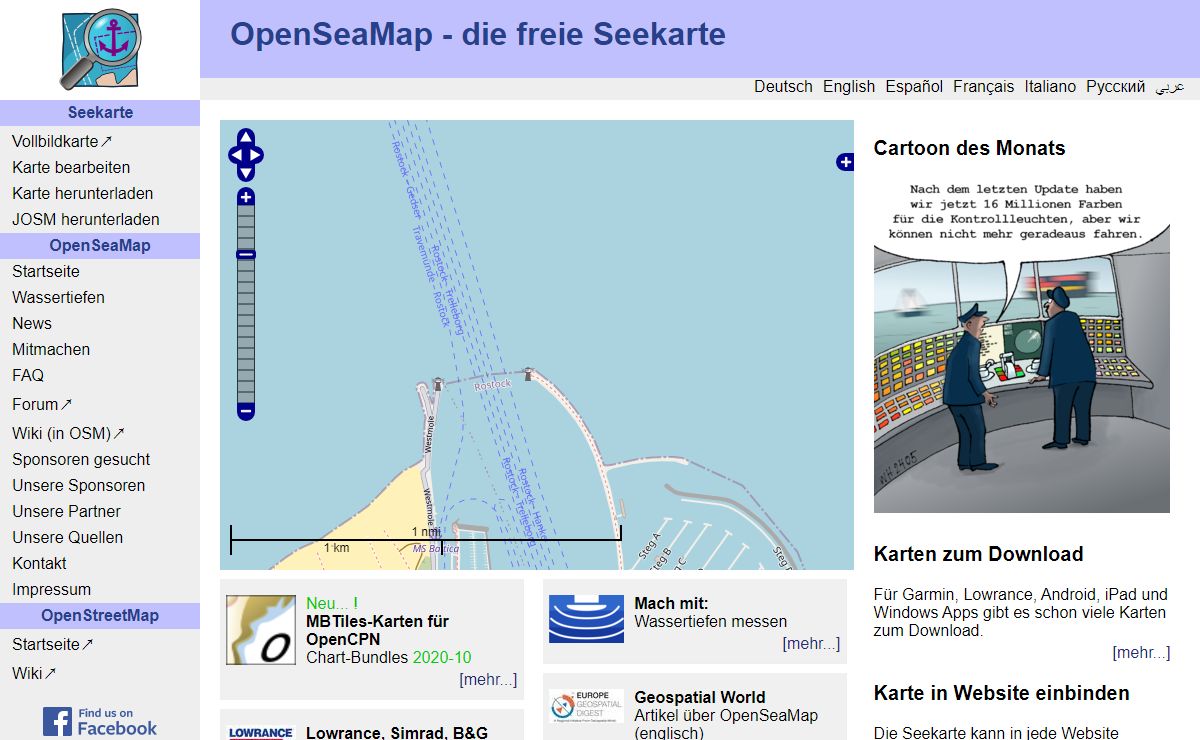Switch language to Italiano

1050,87
